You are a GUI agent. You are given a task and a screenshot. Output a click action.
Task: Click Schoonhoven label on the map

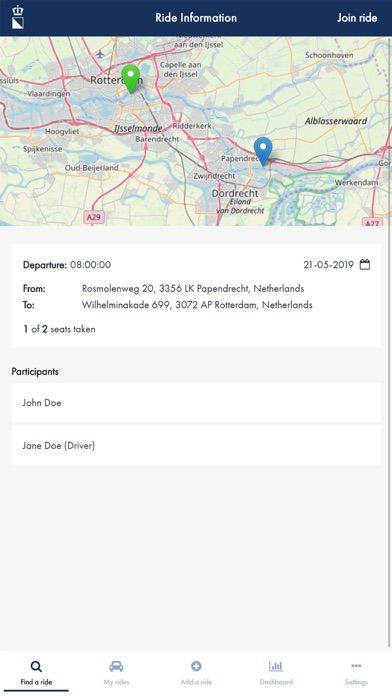pyautogui.click(x=329, y=55)
